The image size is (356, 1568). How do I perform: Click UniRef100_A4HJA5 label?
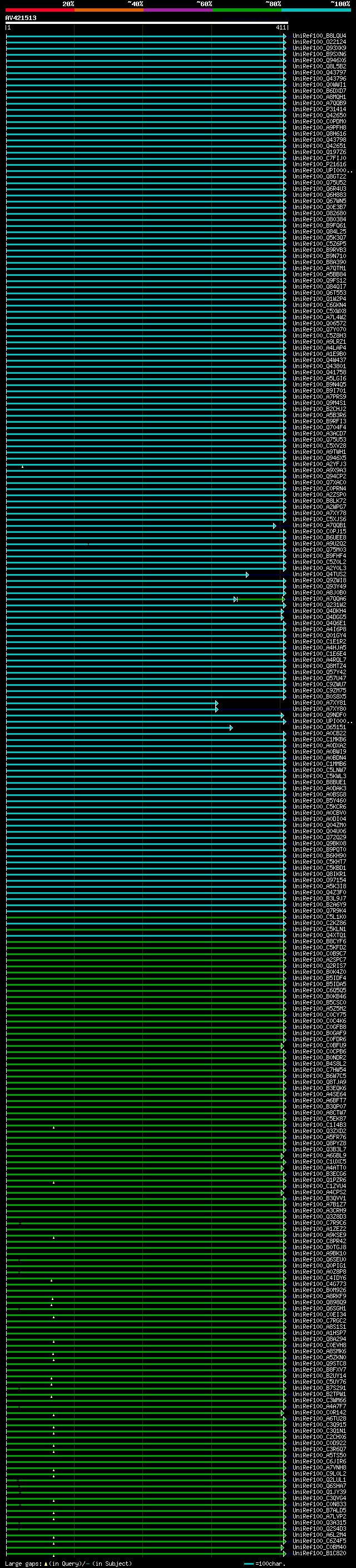[319, 647]
